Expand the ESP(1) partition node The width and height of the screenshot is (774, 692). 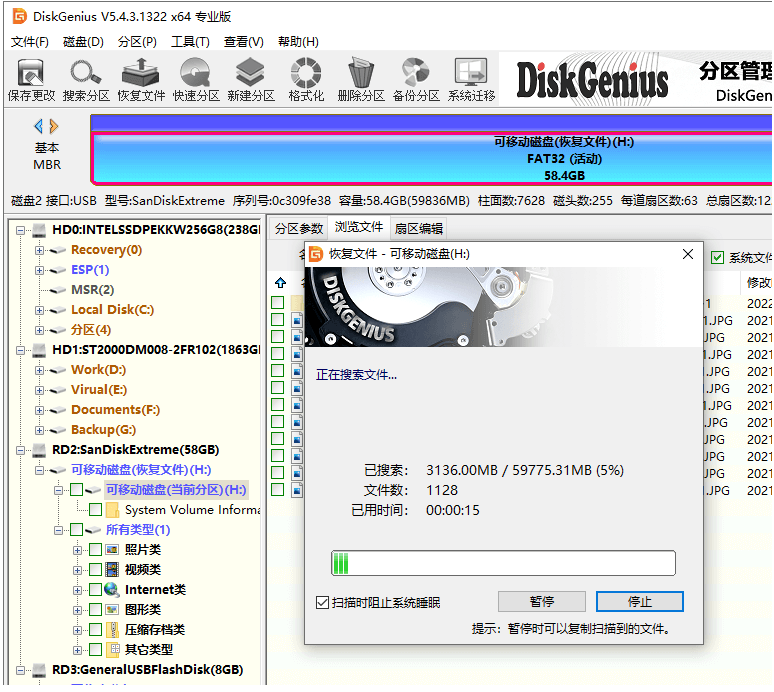click(x=39, y=270)
